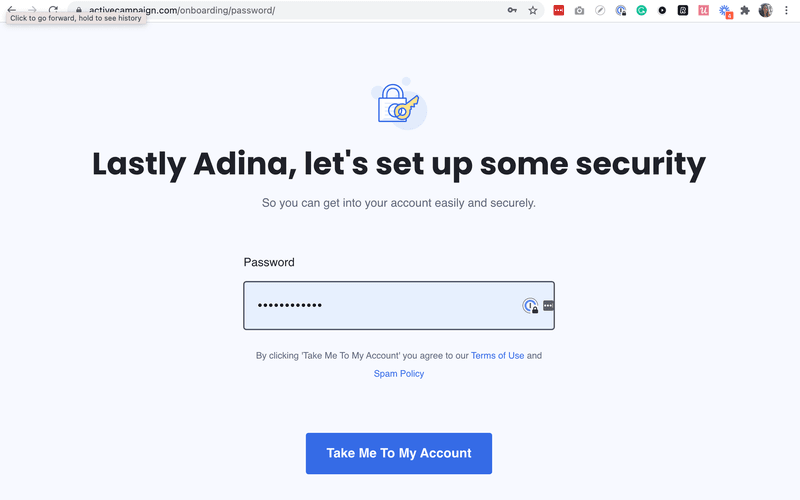800x500 pixels.
Task: Bookmark this page with the star icon
Action: [x=533, y=10]
